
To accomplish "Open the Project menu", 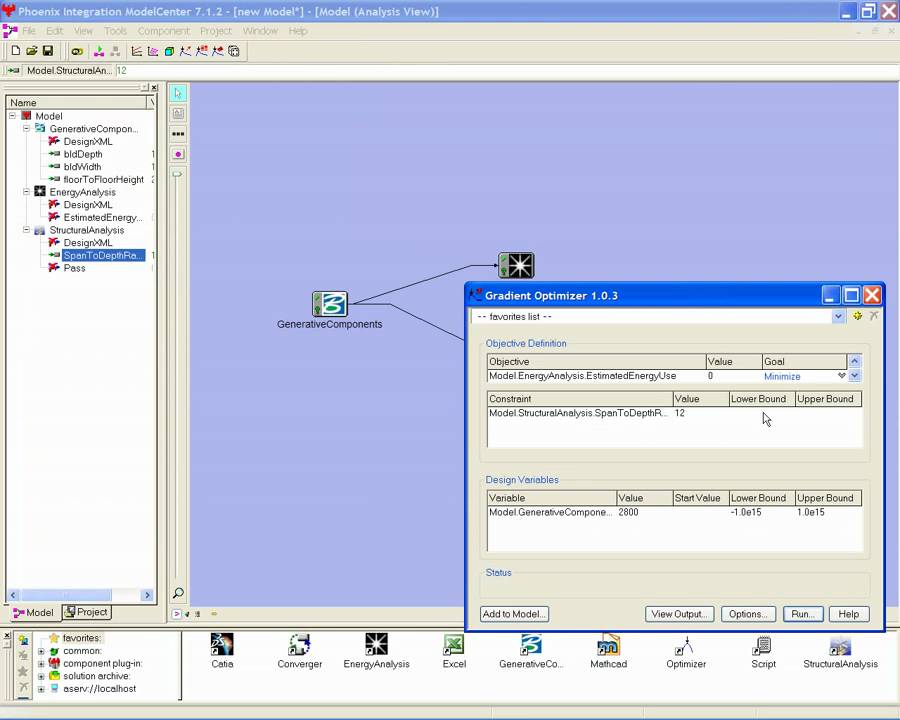I will (216, 31).
